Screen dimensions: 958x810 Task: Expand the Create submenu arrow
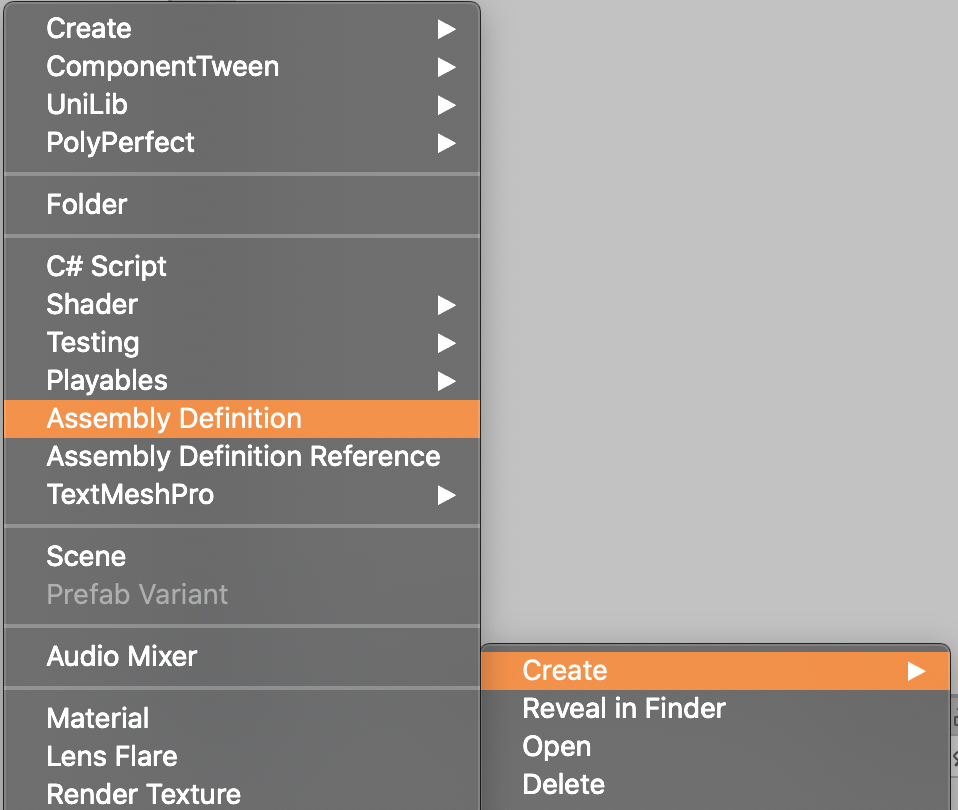[447, 29]
